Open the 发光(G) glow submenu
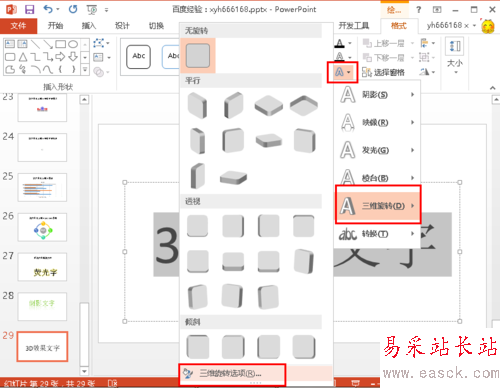Screen dimensions: 500x388 [x=377, y=150]
